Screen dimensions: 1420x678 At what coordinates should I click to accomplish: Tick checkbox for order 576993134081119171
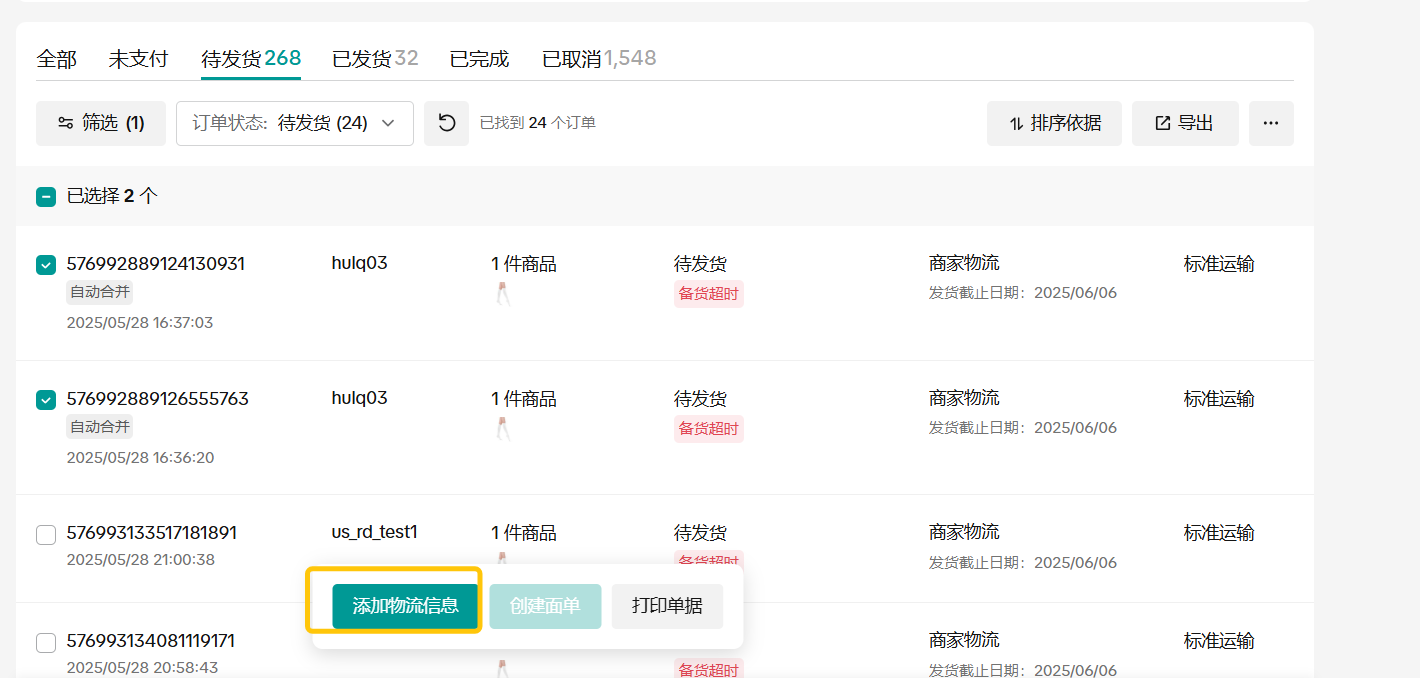pyautogui.click(x=46, y=642)
